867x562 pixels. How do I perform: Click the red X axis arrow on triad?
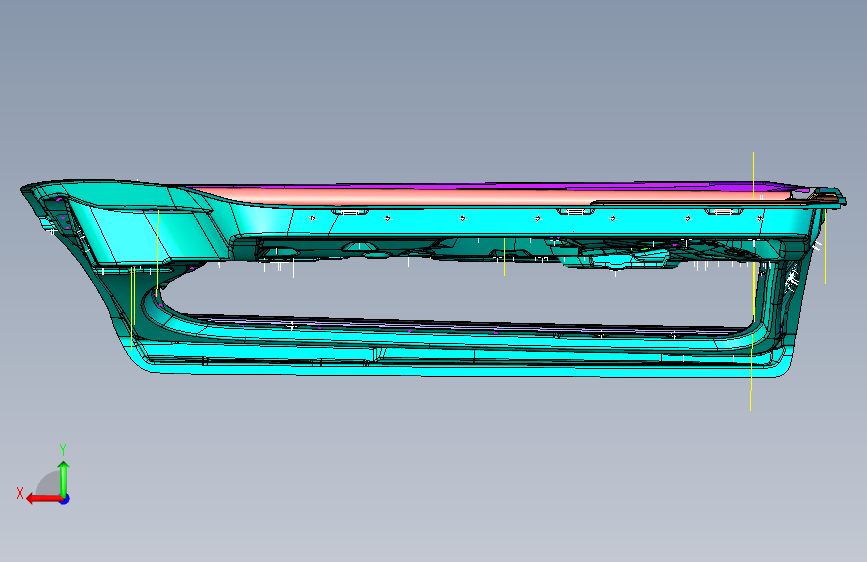click(43, 499)
